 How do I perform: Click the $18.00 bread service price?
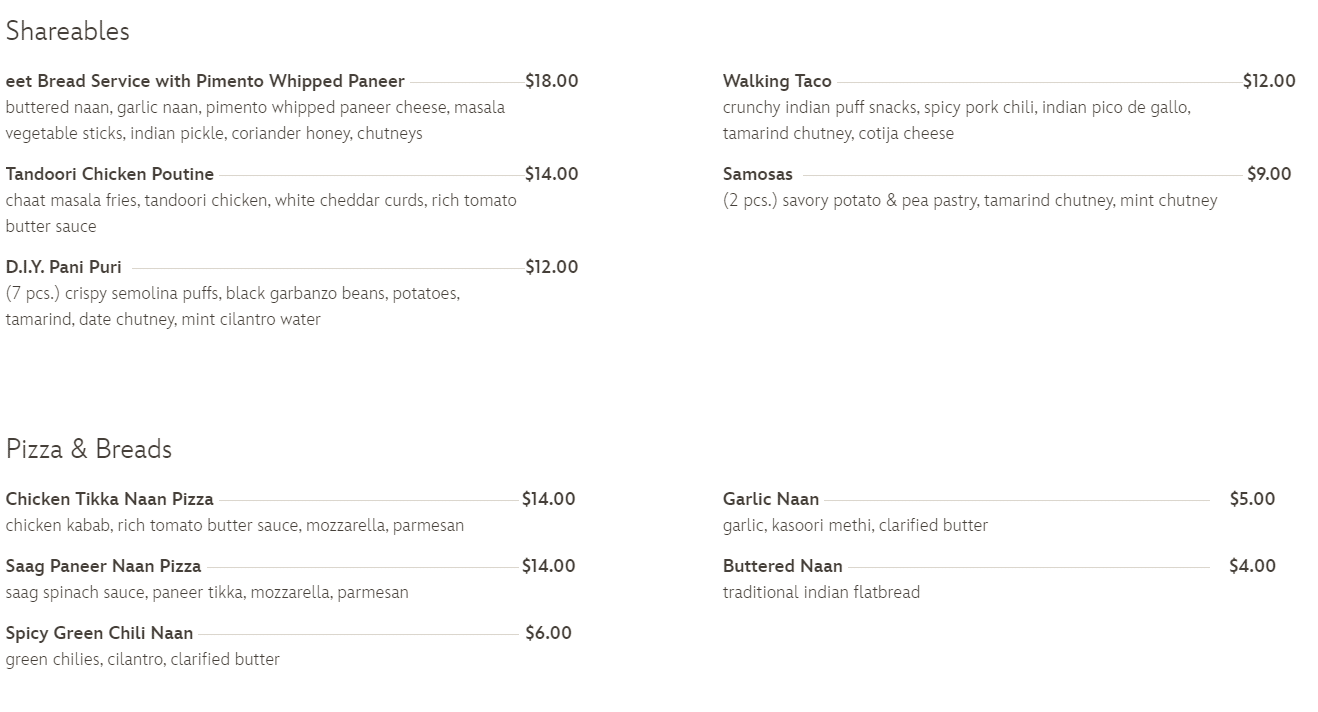point(552,81)
